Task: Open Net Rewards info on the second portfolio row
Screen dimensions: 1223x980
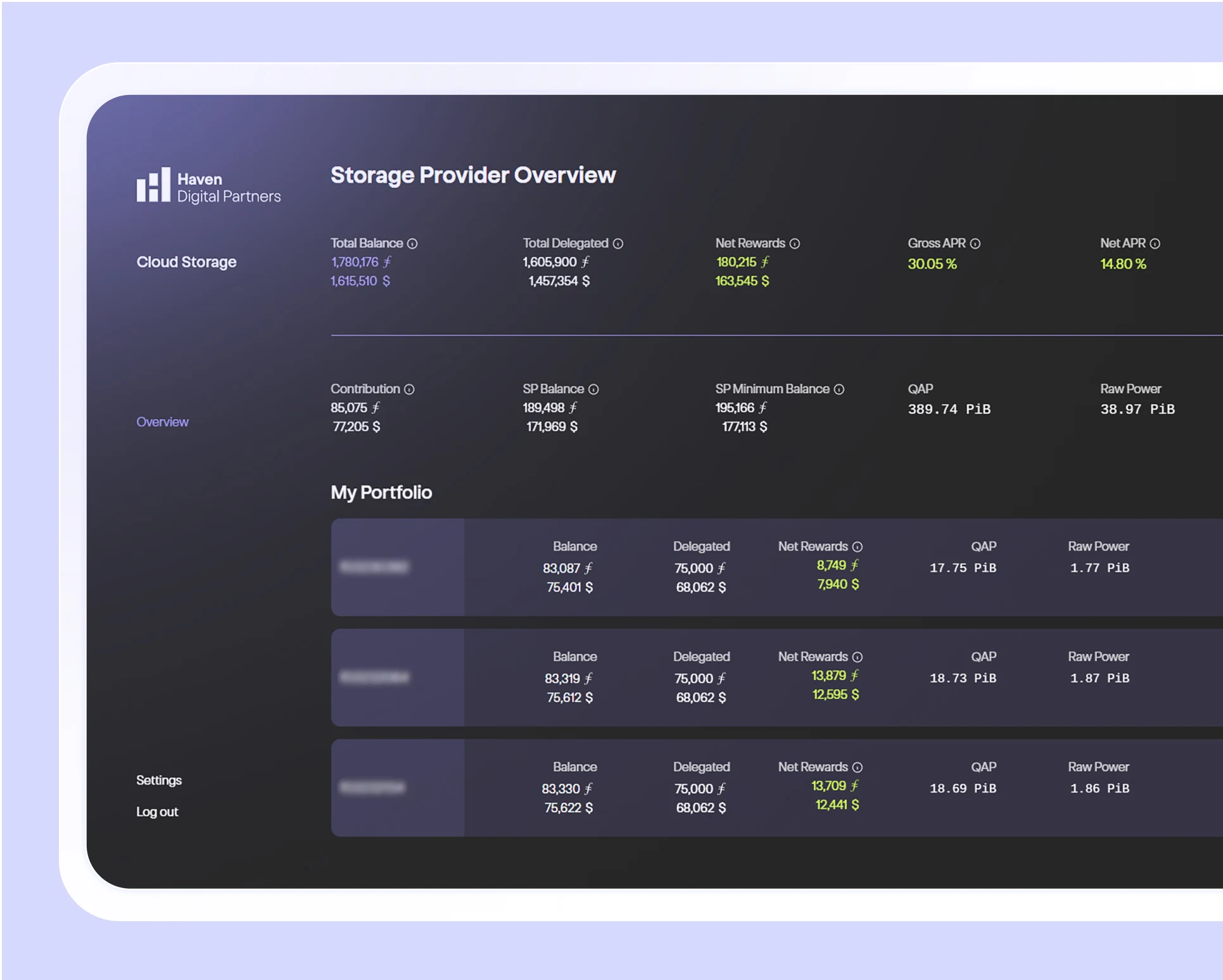Action: [858, 657]
